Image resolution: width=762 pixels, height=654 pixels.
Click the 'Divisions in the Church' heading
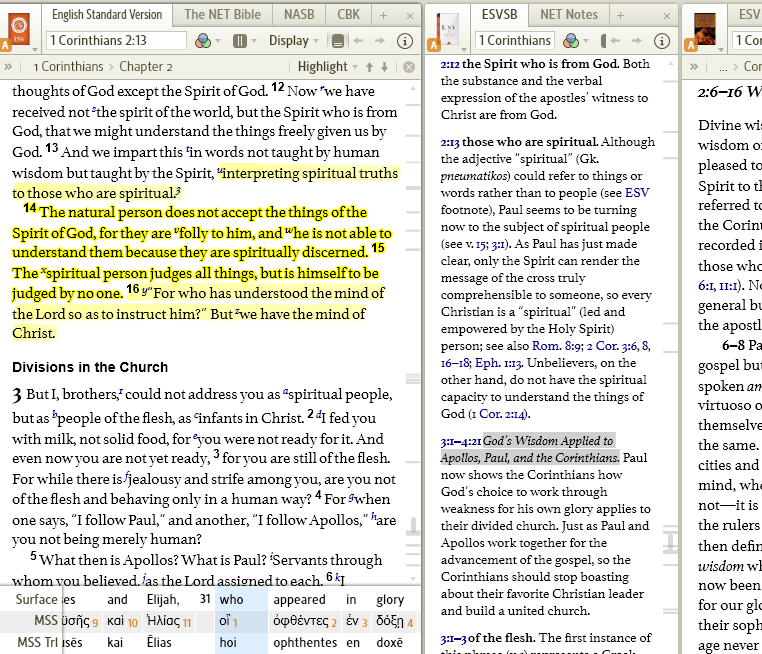(x=90, y=367)
